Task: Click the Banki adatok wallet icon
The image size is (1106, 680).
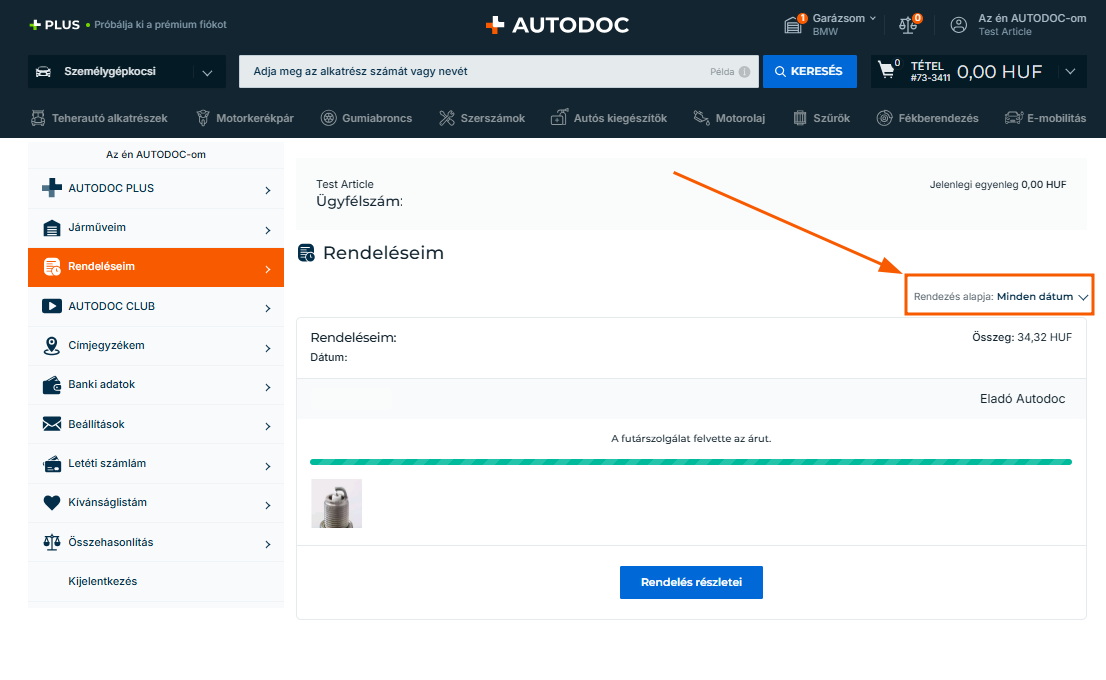Action: tap(51, 385)
